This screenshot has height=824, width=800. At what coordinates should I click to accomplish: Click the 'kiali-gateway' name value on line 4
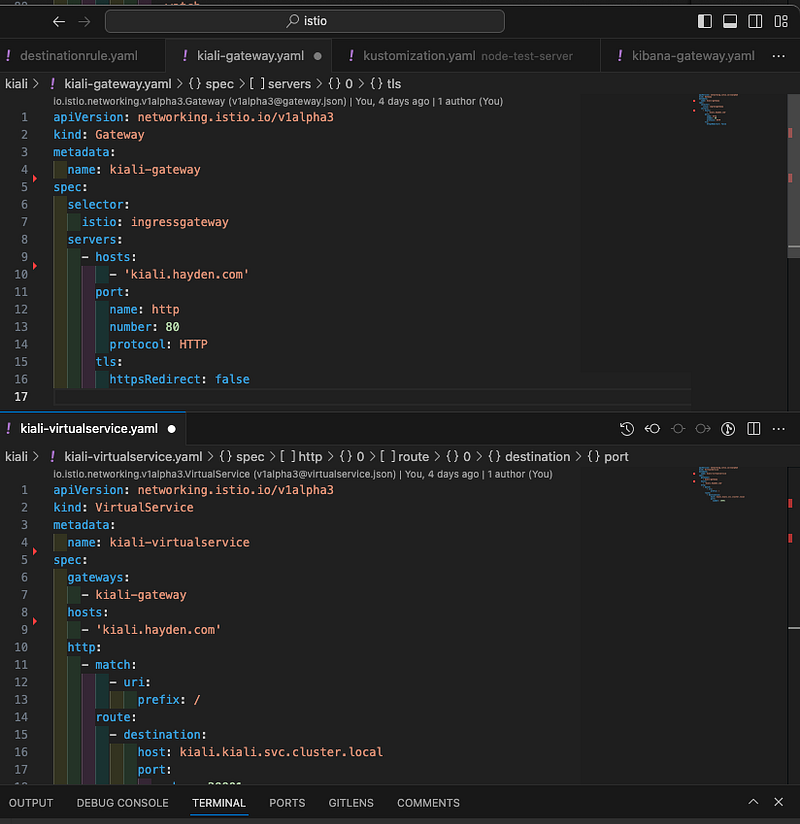point(155,170)
